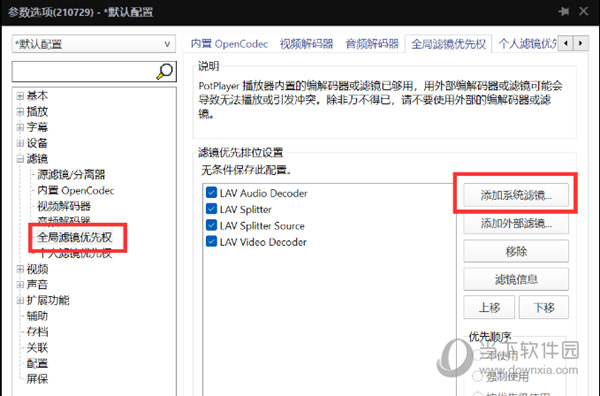Viewport: 600px width, 396px height.
Task: Select the LAV Video Decoder list row
Action: tap(263, 242)
